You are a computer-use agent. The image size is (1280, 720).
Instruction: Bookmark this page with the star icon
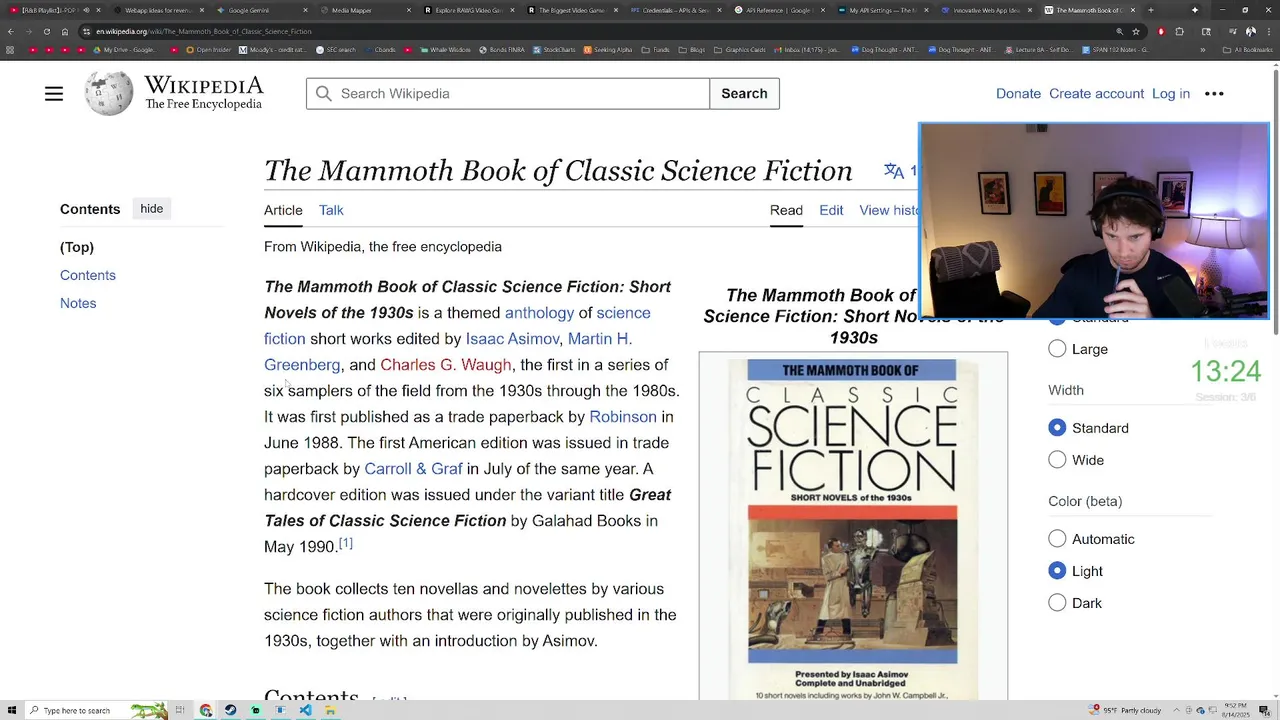click(x=1136, y=31)
